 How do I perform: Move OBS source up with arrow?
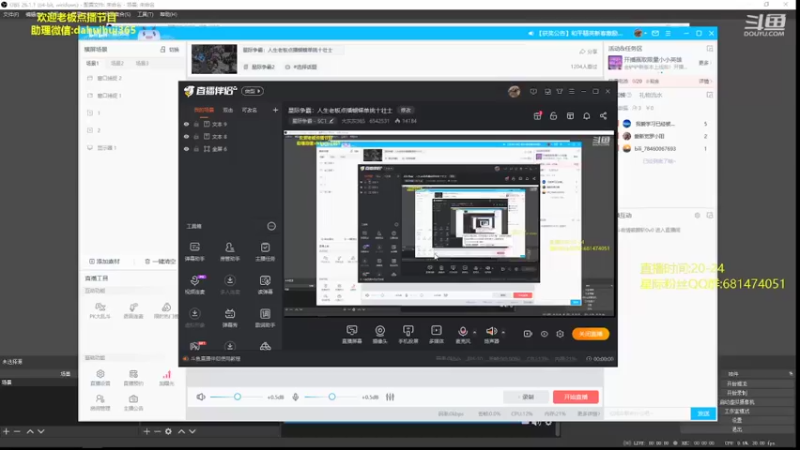tap(181, 432)
